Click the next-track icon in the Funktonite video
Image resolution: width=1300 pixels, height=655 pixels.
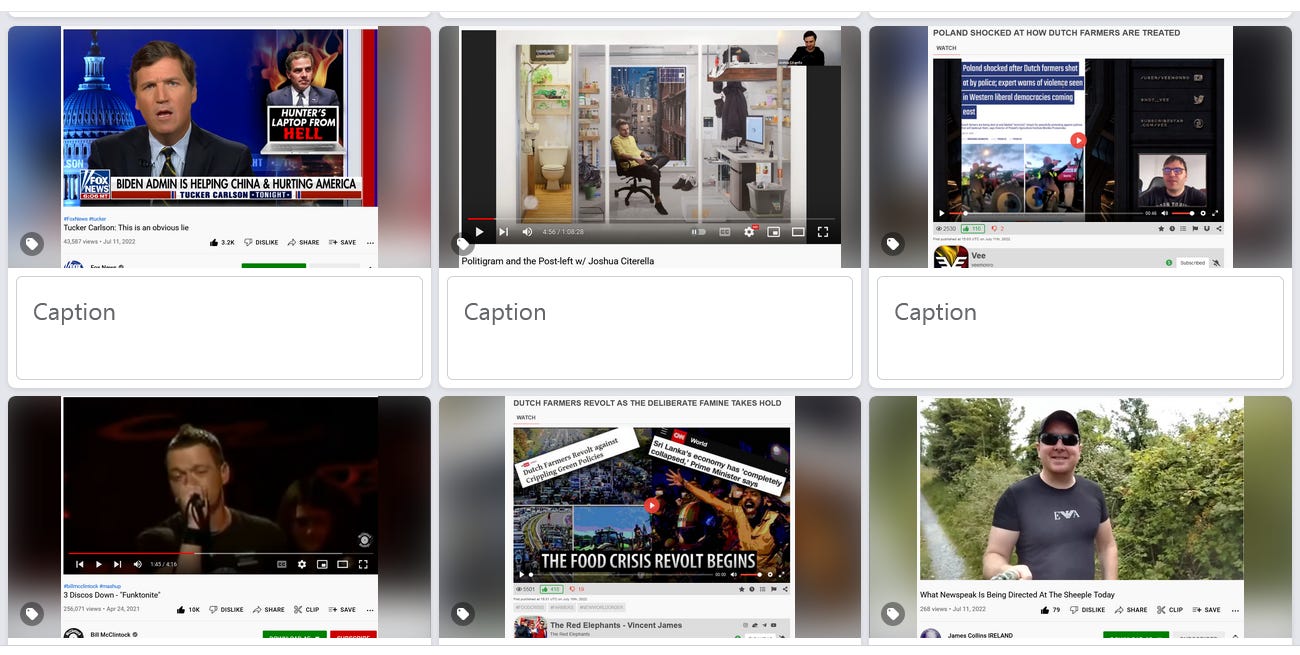click(x=117, y=564)
